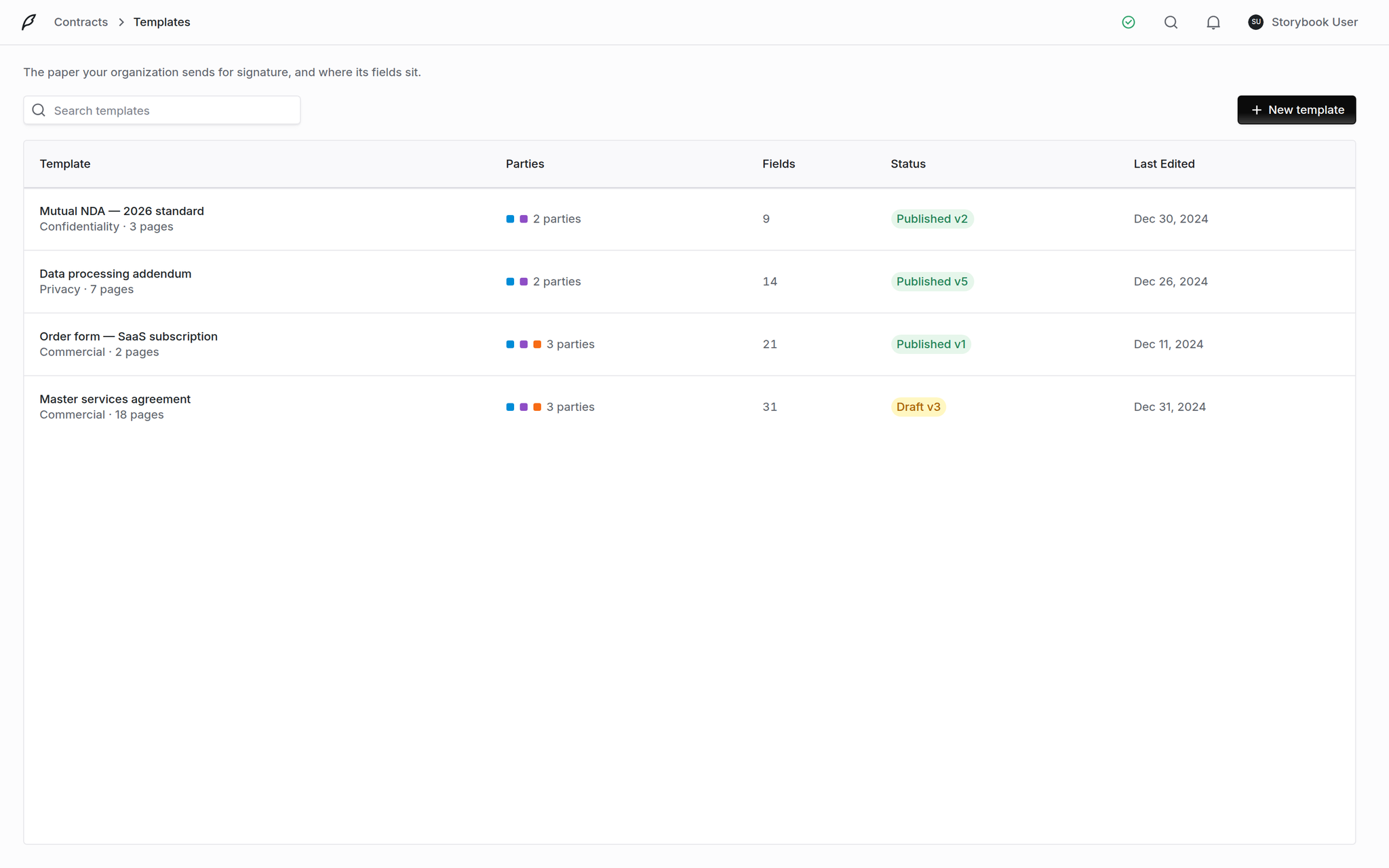Click the SU user avatar
Screen dimensions: 1389x868
pyautogui.click(x=1255, y=22)
